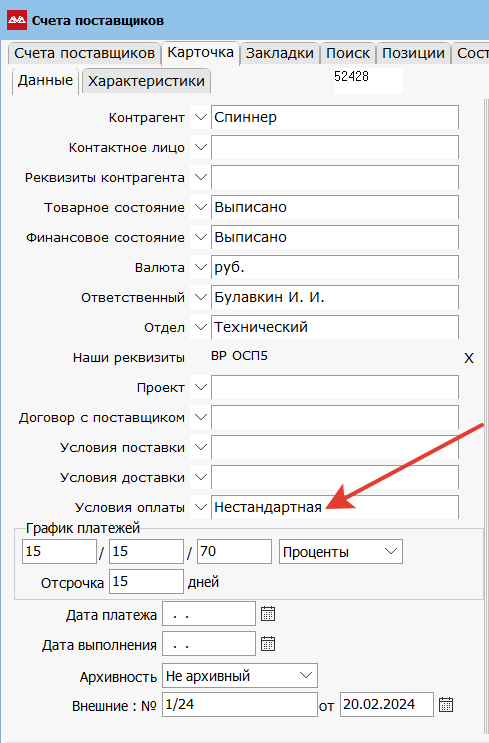489x743 pixels.
Task: Open the Проценты combo box
Action: tap(341, 552)
